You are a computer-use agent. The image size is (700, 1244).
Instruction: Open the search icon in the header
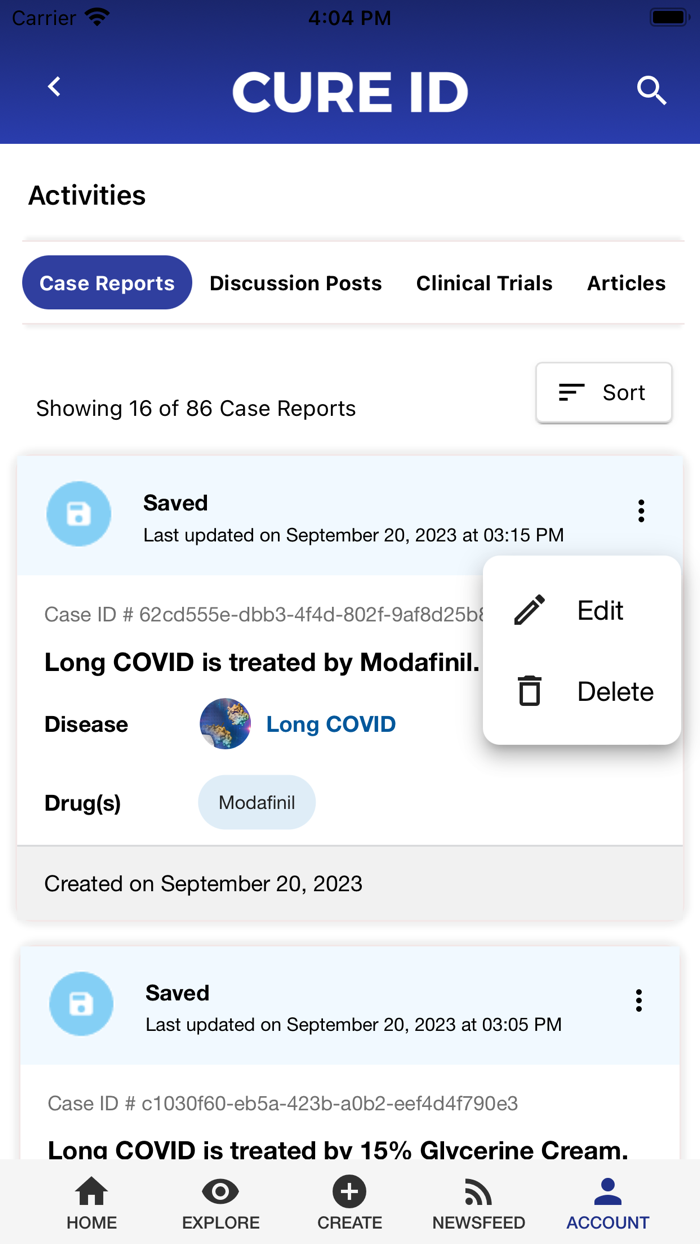651,90
